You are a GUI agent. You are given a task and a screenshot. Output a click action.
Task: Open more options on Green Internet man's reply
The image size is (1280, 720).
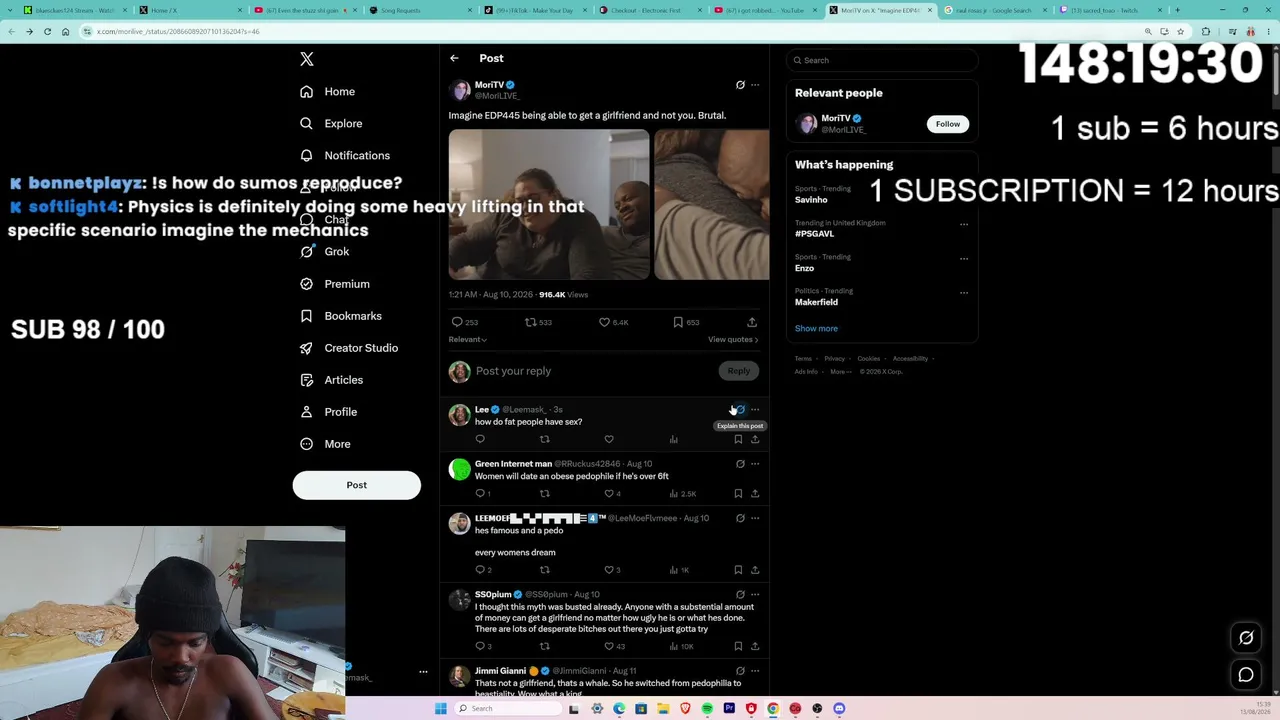click(x=755, y=464)
